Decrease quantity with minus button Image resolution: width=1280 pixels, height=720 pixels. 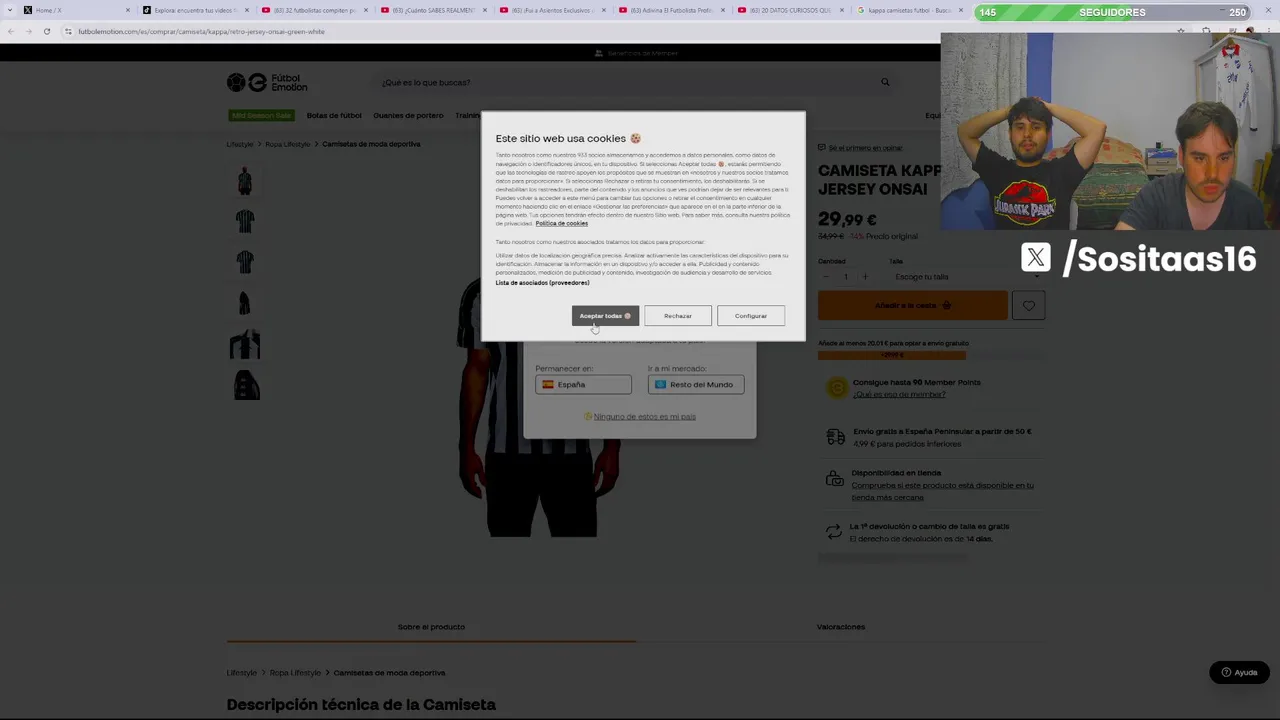pyautogui.click(x=826, y=277)
